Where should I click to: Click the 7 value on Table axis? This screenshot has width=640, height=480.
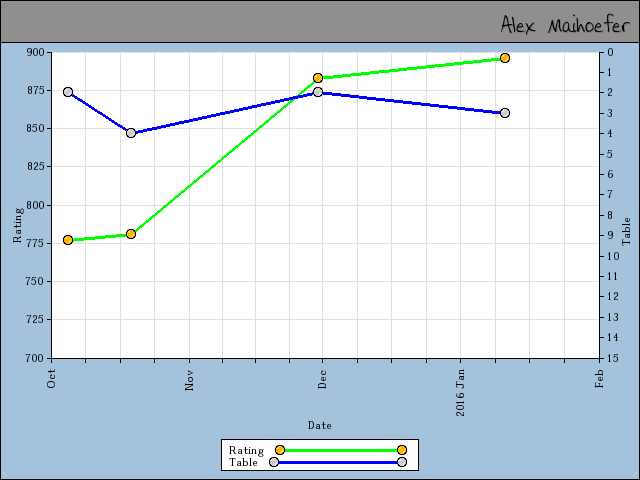610,194
